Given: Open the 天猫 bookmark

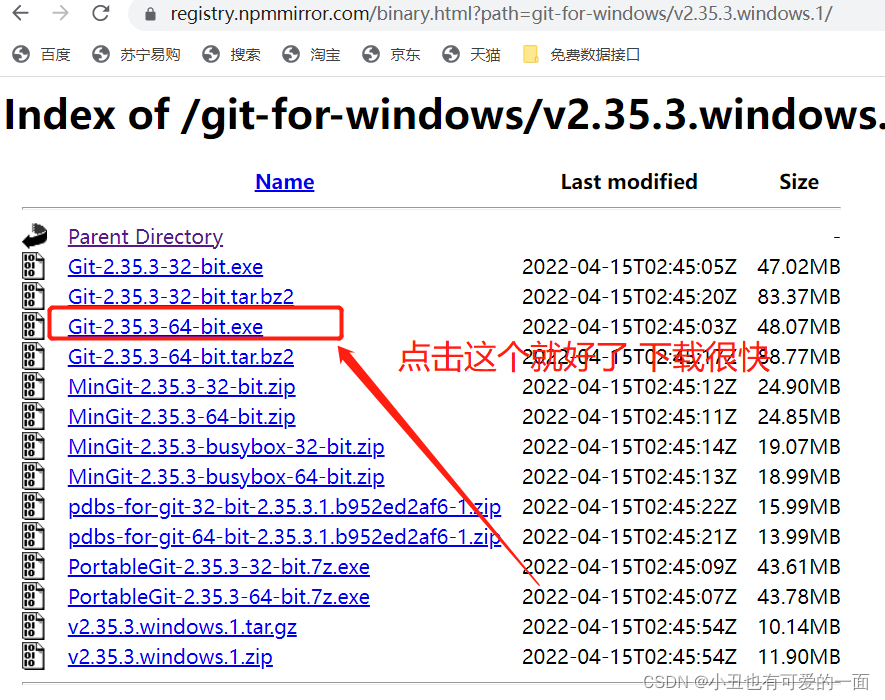Looking at the screenshot, I should tap(471, 54).
